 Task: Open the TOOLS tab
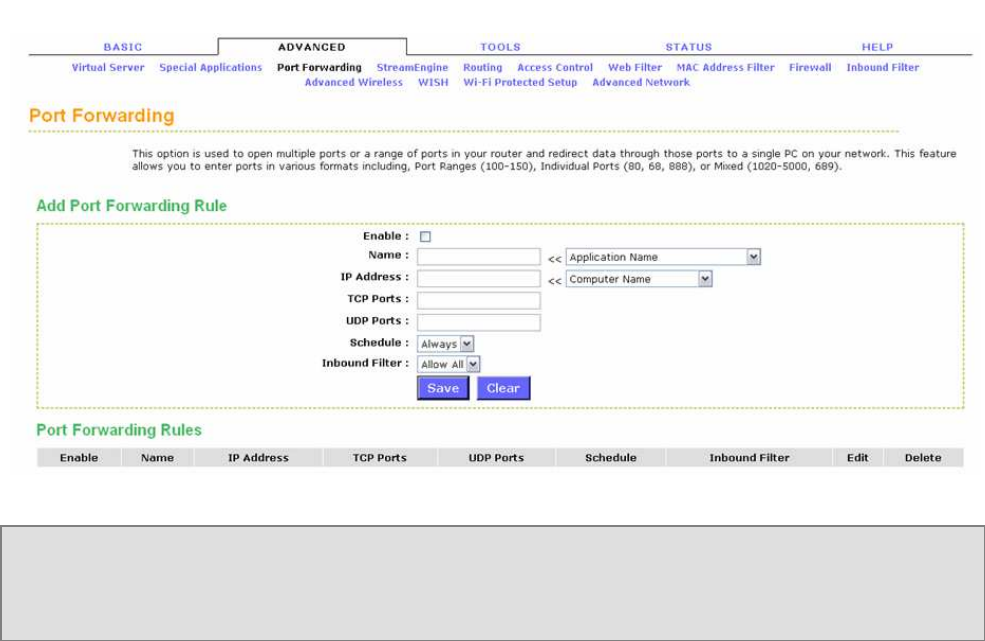coord(500,47)
